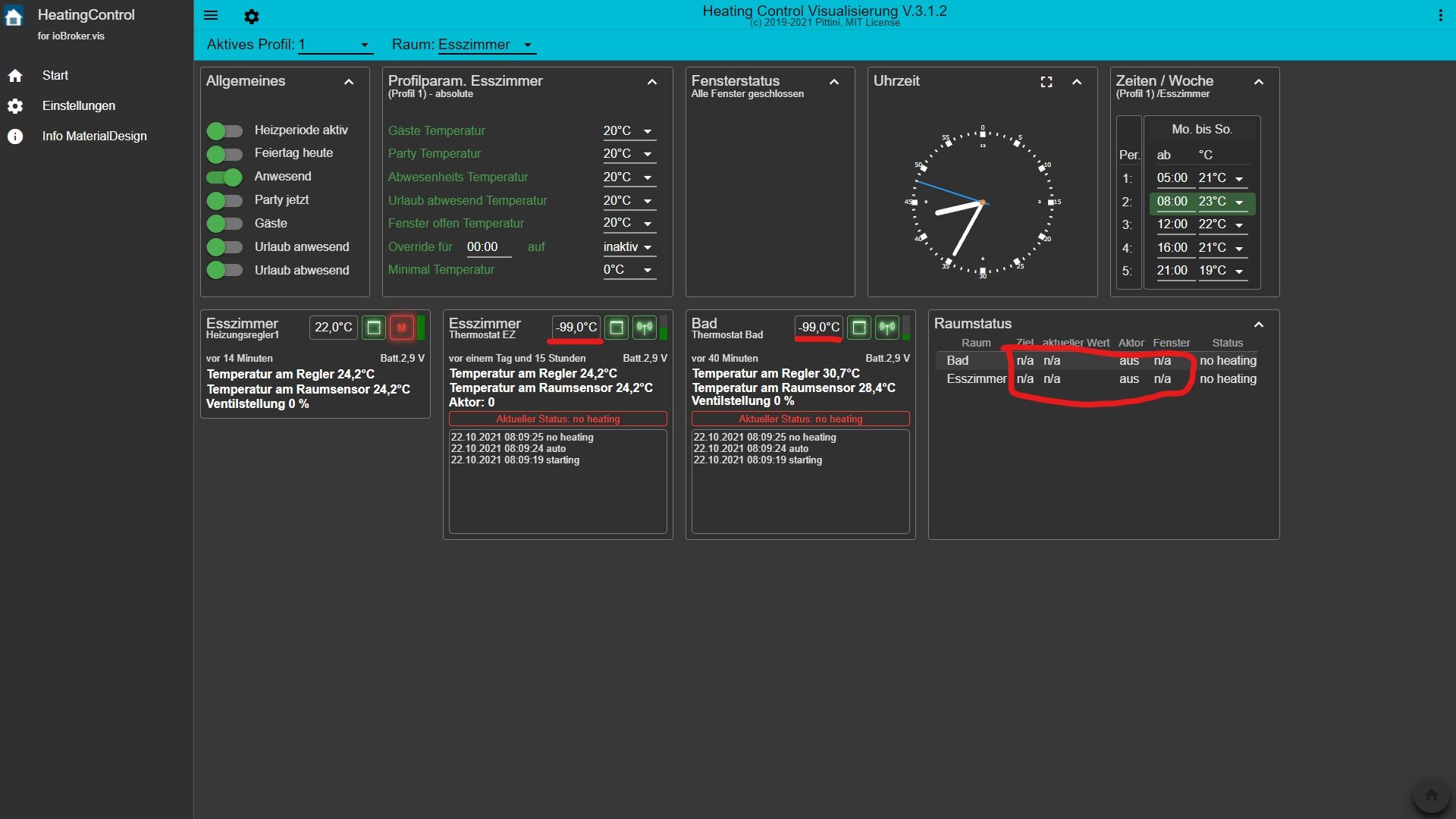Collapse the Fensterstatus panel
This screenshot has width=1456, height=819.
click(834, 82)
